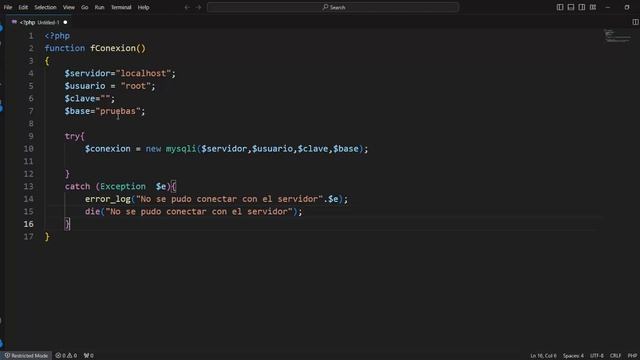Click the minimap code overview
Viewport: 640px width, 360px height.
pos(617,36)
